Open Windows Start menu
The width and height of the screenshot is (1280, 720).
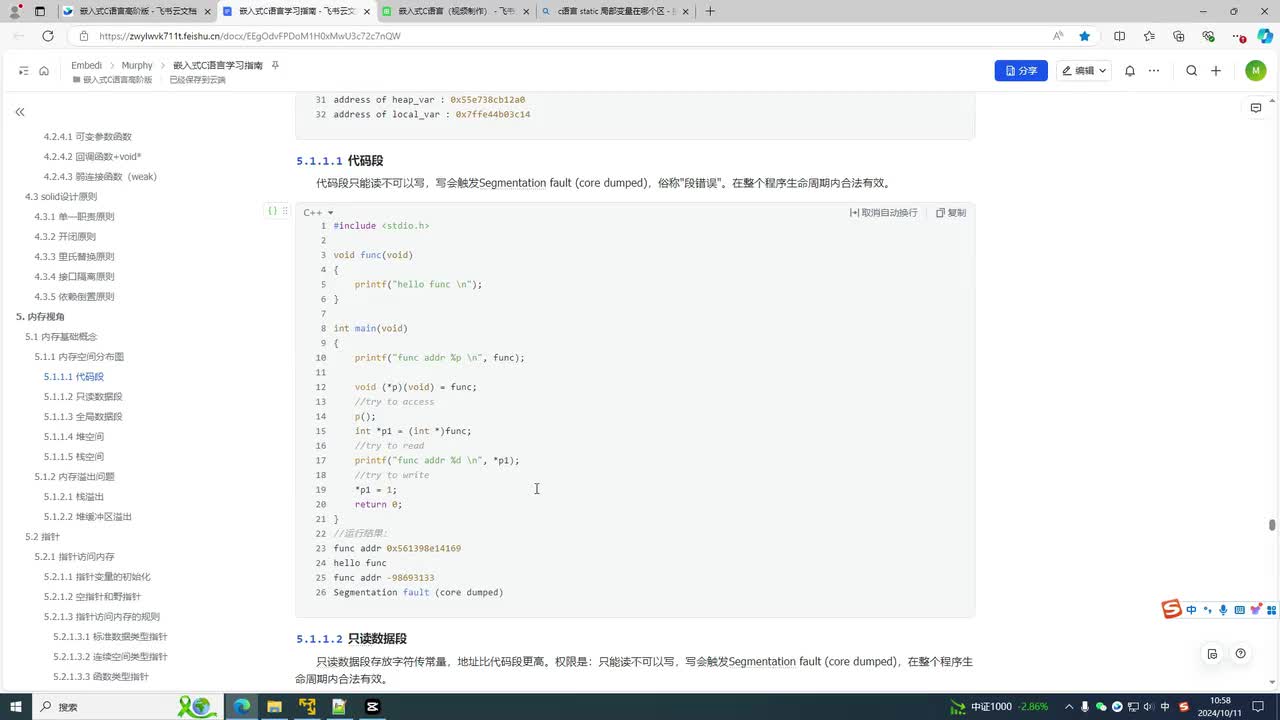click(17, 706)
